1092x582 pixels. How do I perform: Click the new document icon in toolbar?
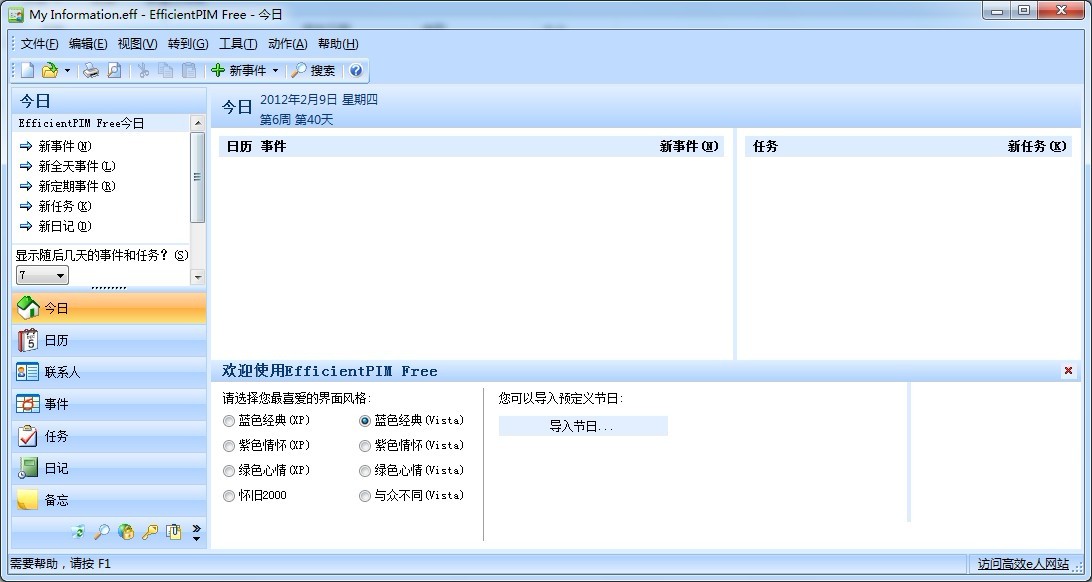coord(28,70)
